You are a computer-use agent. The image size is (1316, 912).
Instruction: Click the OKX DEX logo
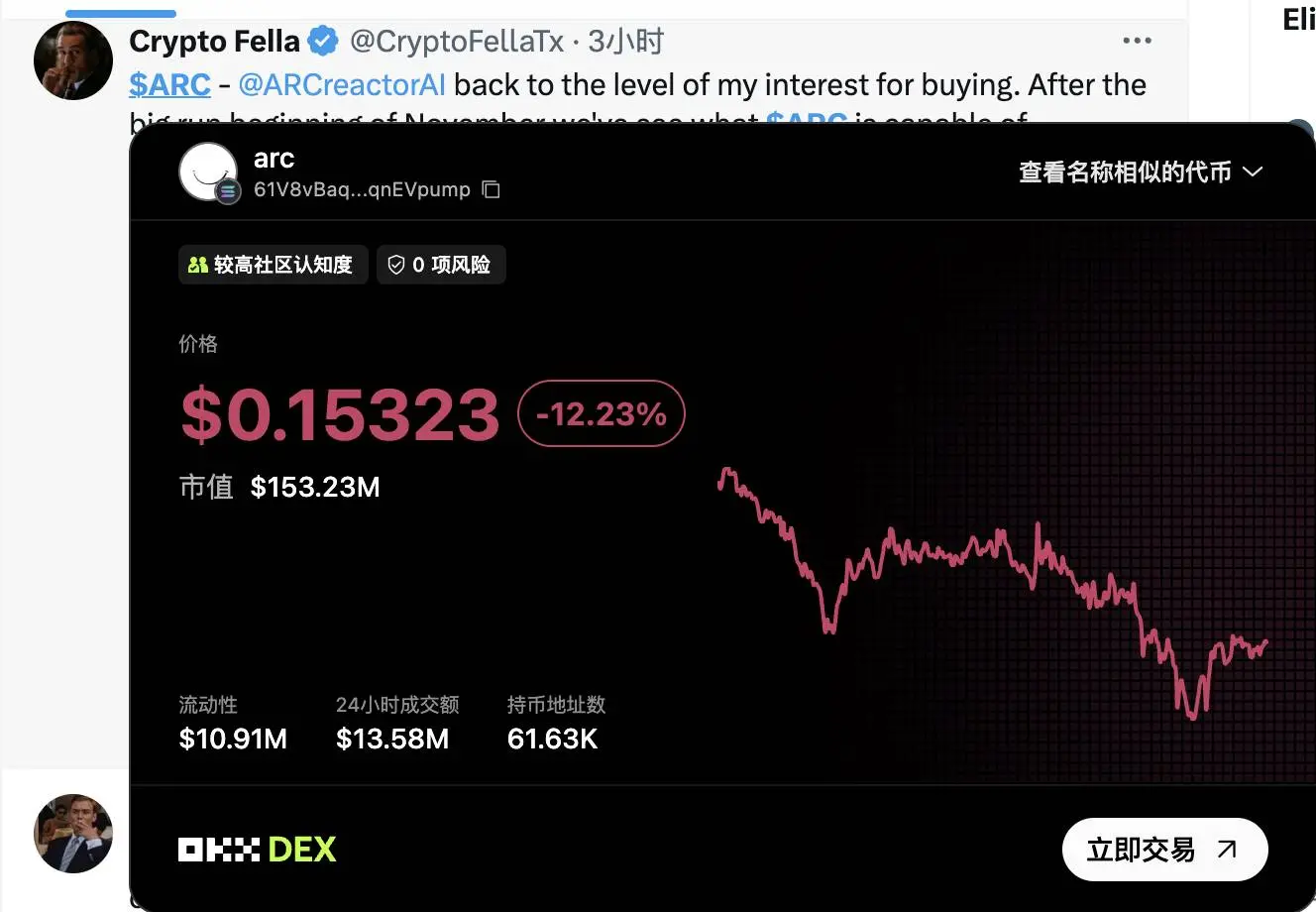258,850
